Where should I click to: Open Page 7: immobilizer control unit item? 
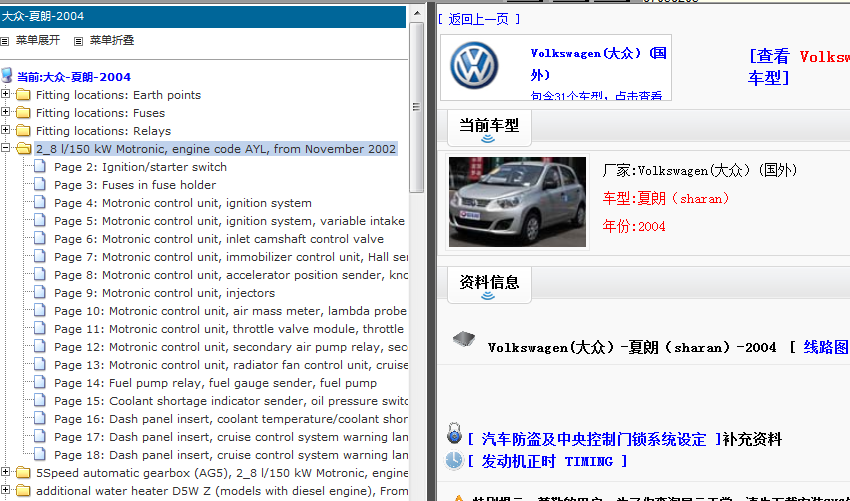pos(231,257)
